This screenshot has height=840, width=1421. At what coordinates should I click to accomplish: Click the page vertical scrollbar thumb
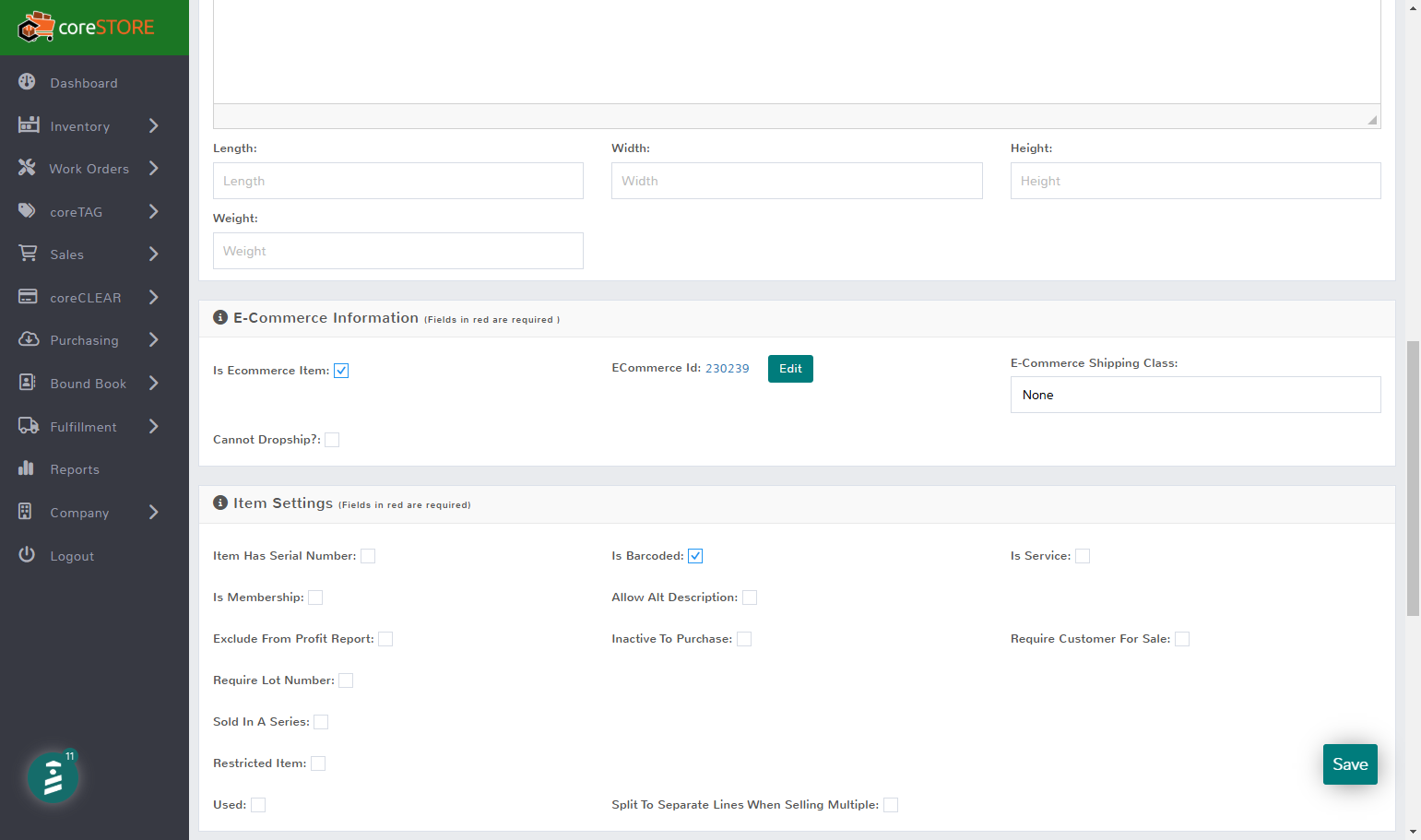point(1413,478)
